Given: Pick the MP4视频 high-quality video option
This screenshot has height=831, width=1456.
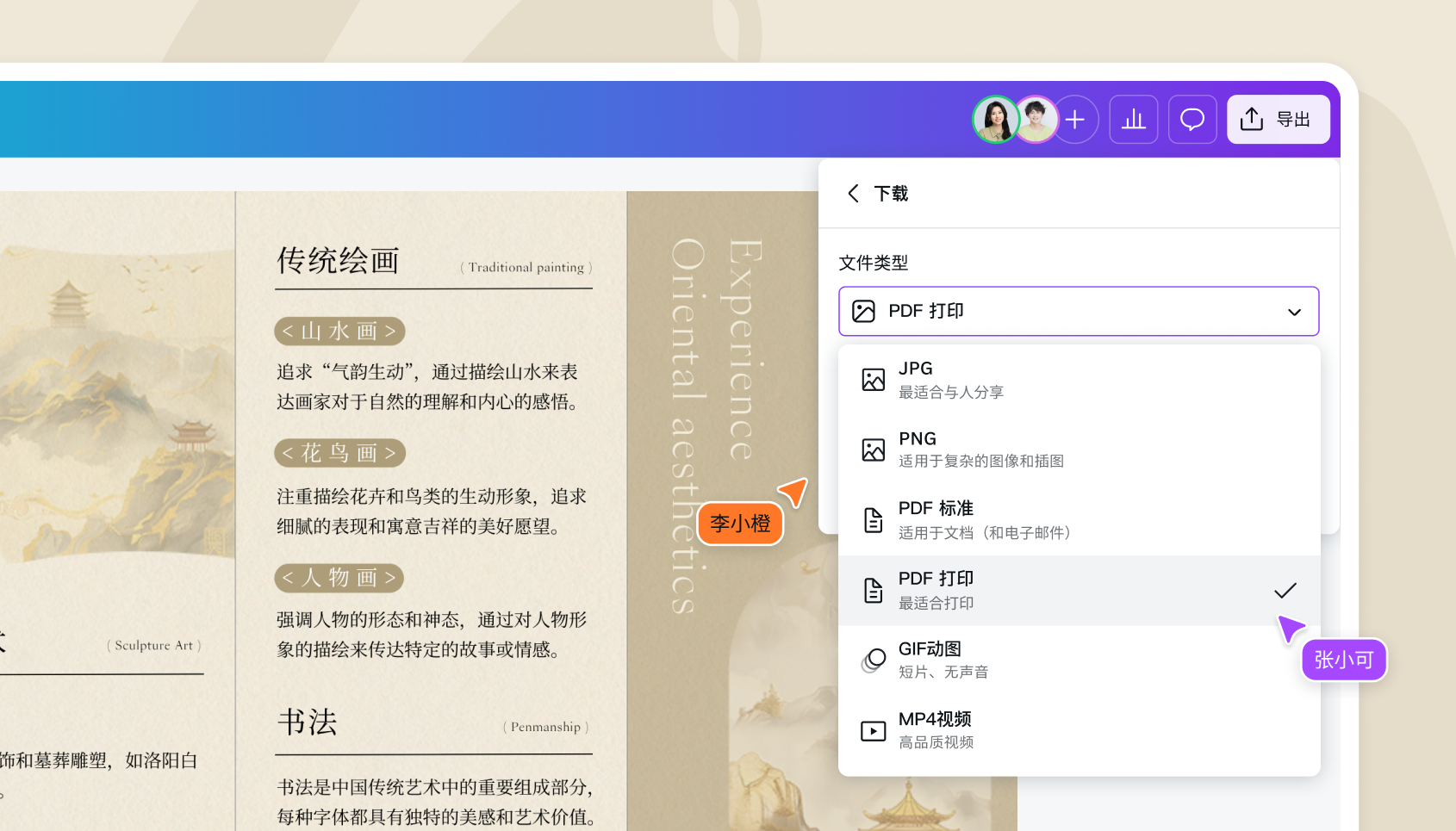Looking at the screenshot, I should point(1079,730).
